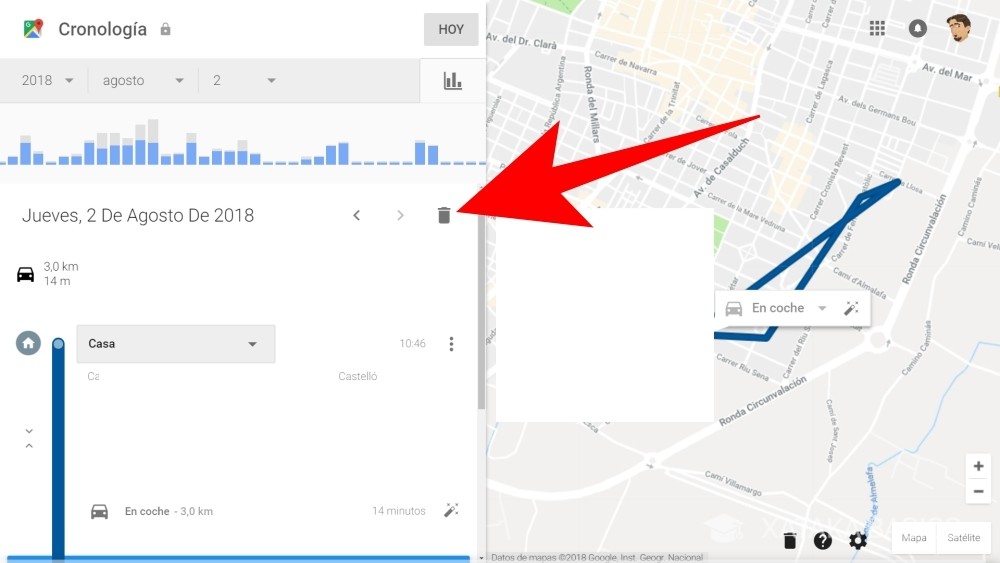Delete the day using the trash icon
The image size is (1000, 563).
pyautogui.click(x=444, y=215)
